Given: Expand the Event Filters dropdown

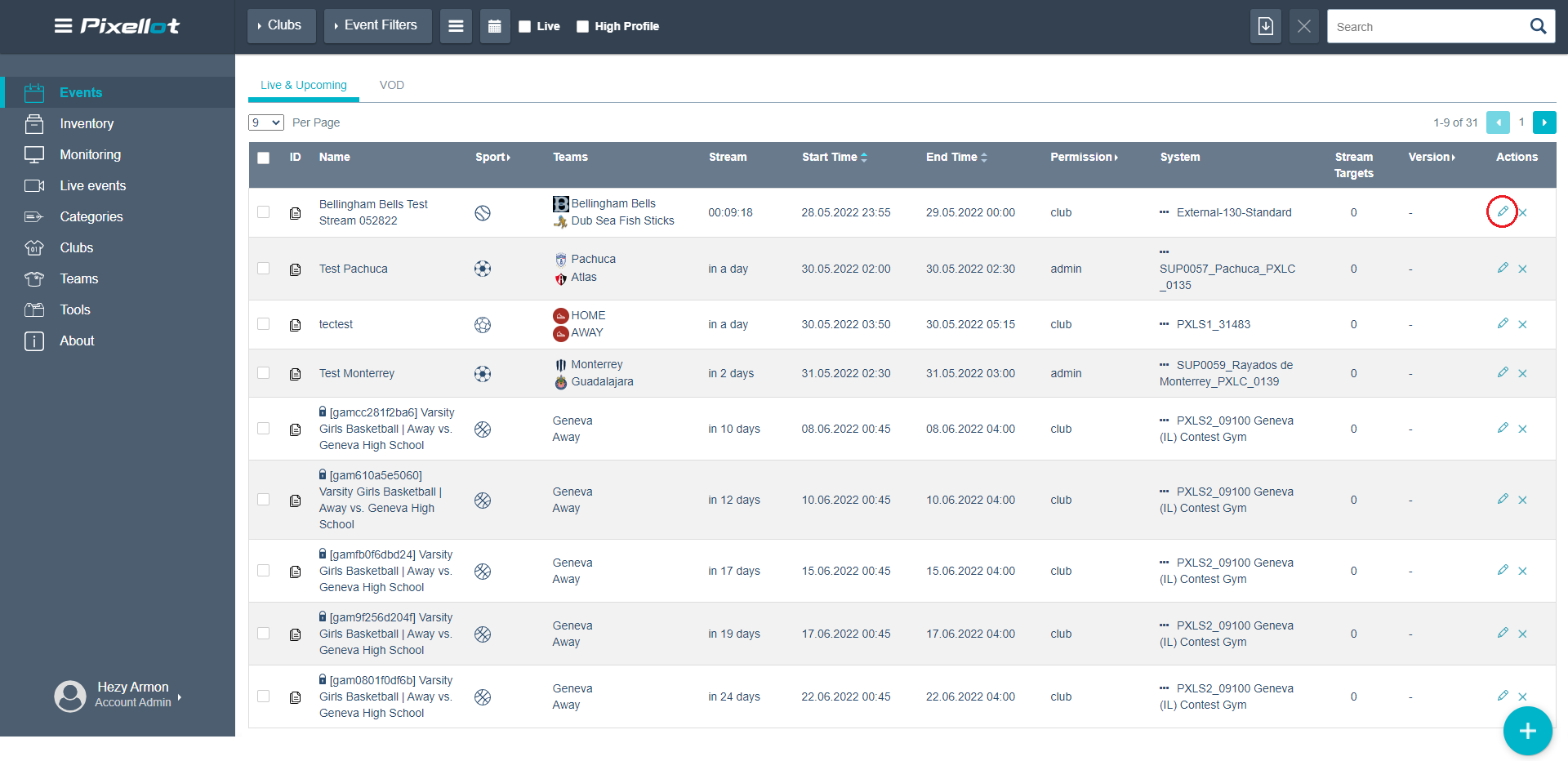Looking at the screenshot, I should pos(376,25).
